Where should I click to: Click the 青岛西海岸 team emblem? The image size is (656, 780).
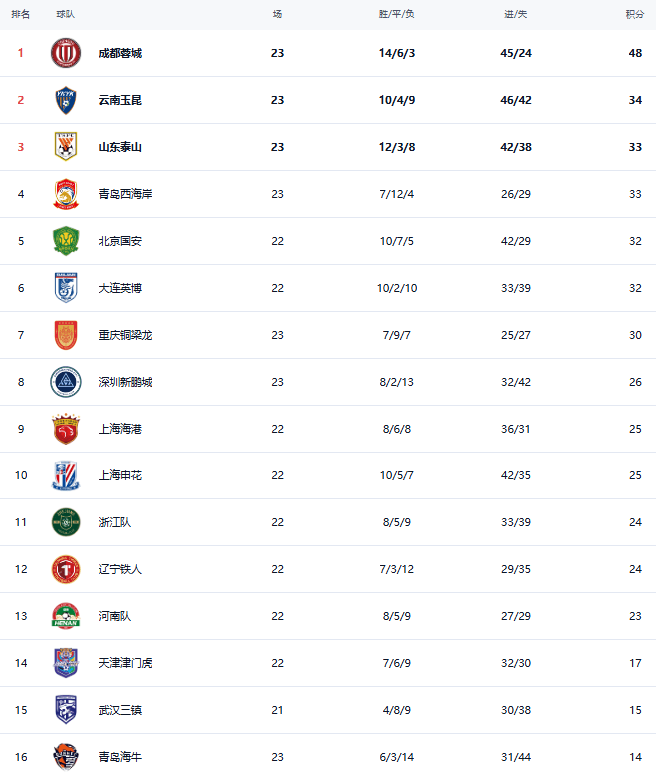[x=66, y=194]
